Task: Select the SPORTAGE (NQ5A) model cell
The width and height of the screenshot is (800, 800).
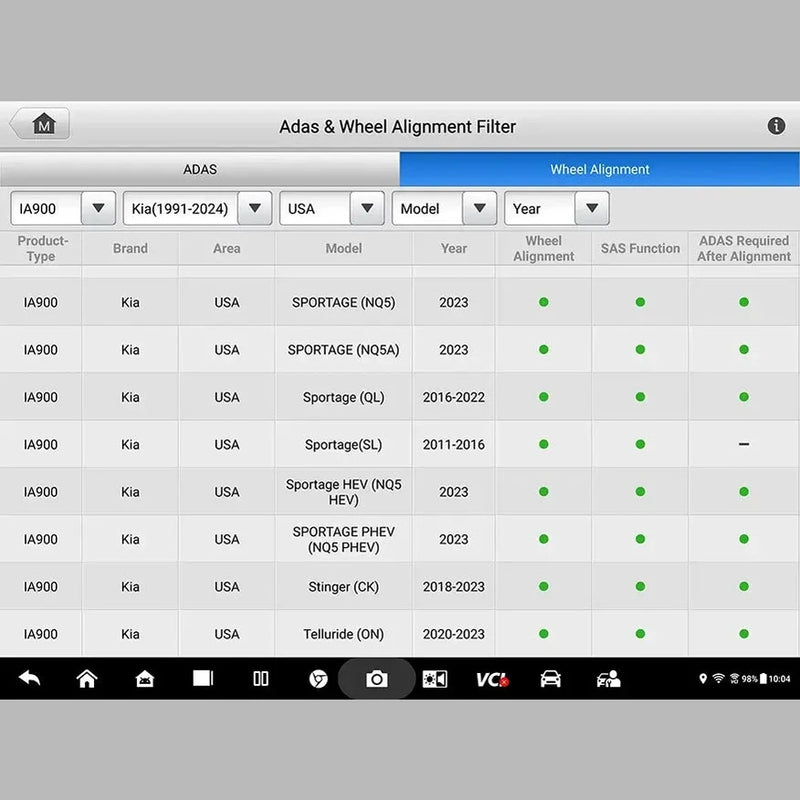Action: (x=344, y=349)
